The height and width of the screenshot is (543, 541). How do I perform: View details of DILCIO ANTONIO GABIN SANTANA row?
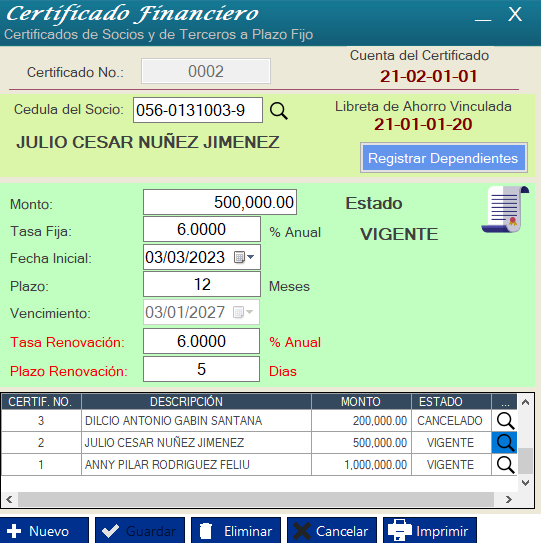point(505,420)
